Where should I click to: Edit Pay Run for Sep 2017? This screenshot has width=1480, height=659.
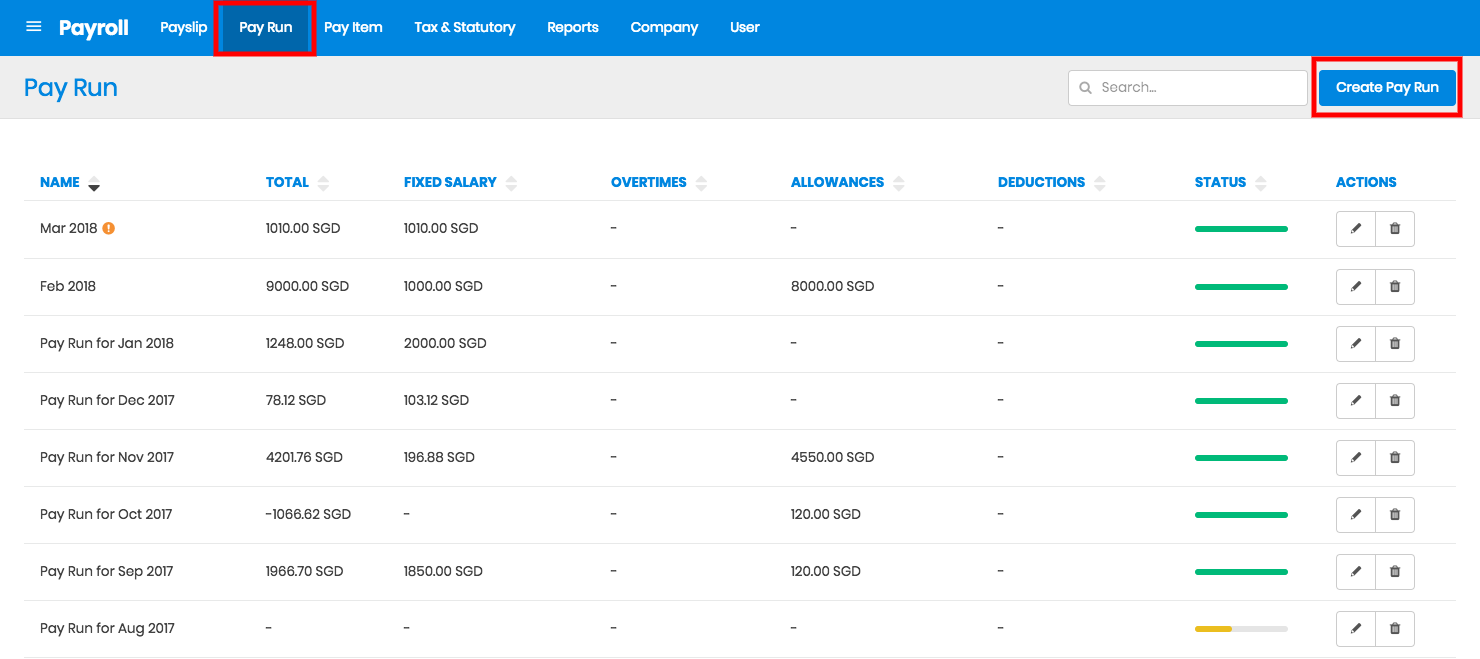click(x=1356, y=571)
